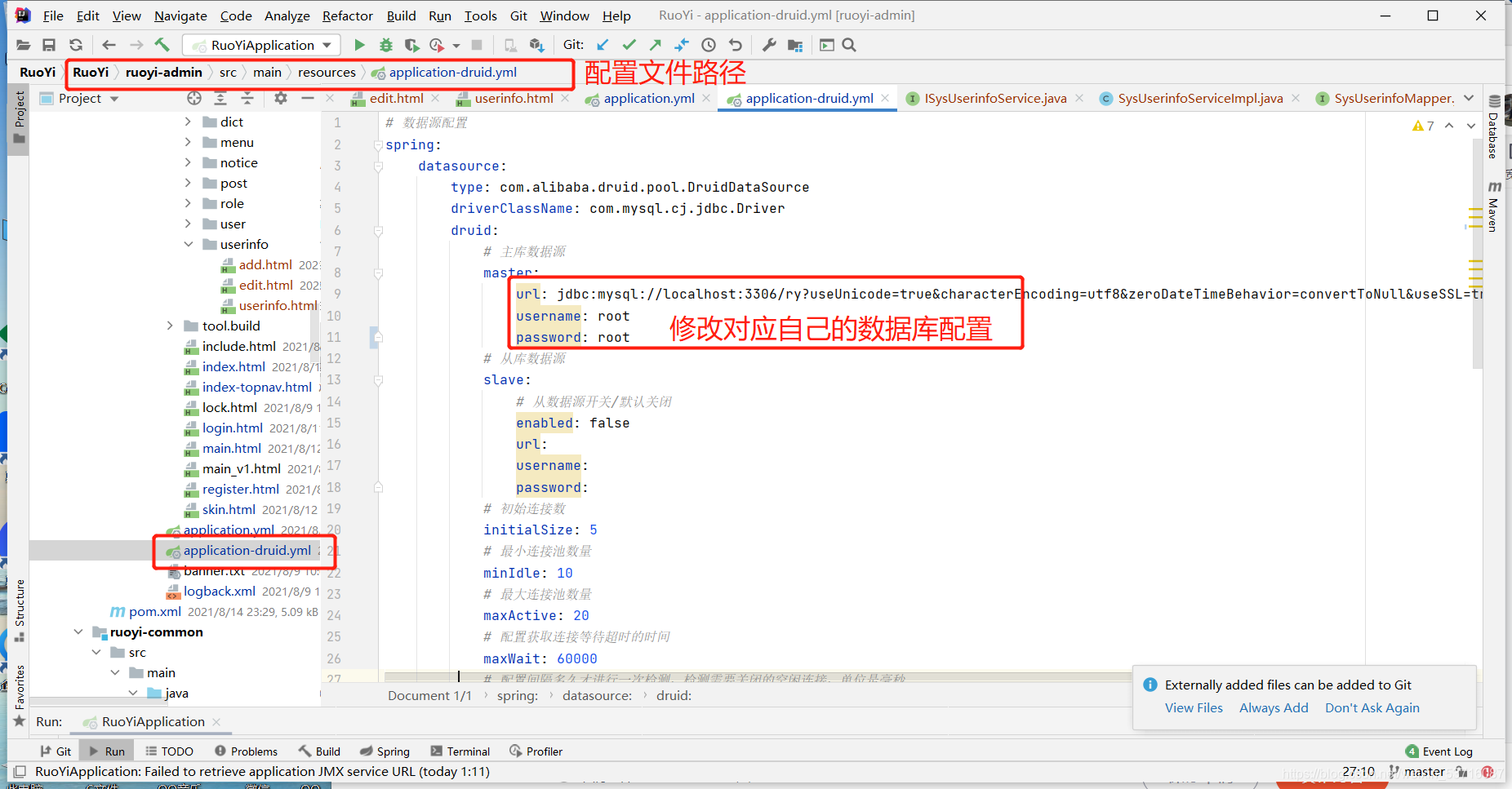Open the Analyze menu
The width and height of the screenshot is (1512, 789).
[287, 16]
